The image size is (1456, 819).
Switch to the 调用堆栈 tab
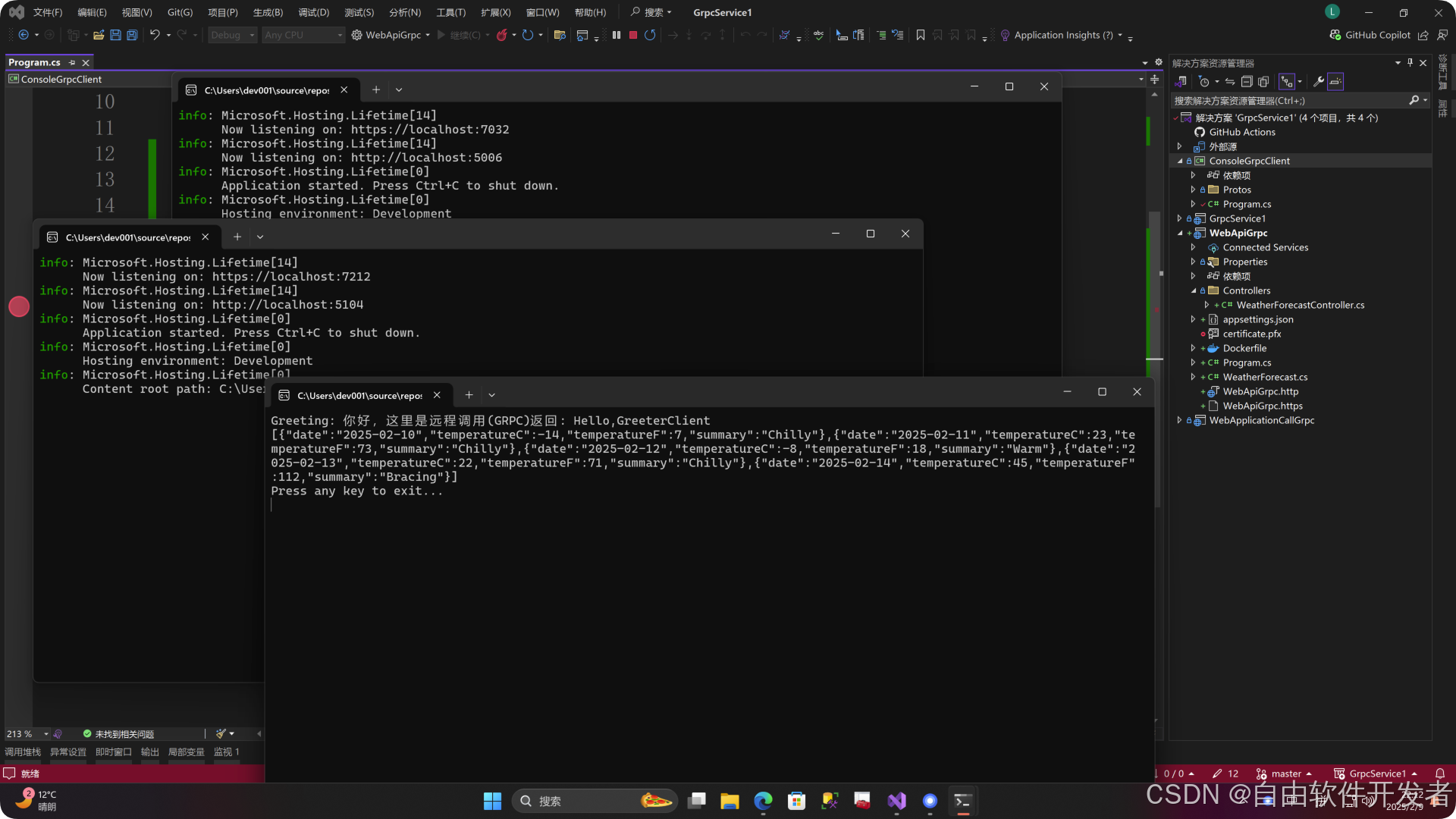pyautogui.click(x=23, y=752)
